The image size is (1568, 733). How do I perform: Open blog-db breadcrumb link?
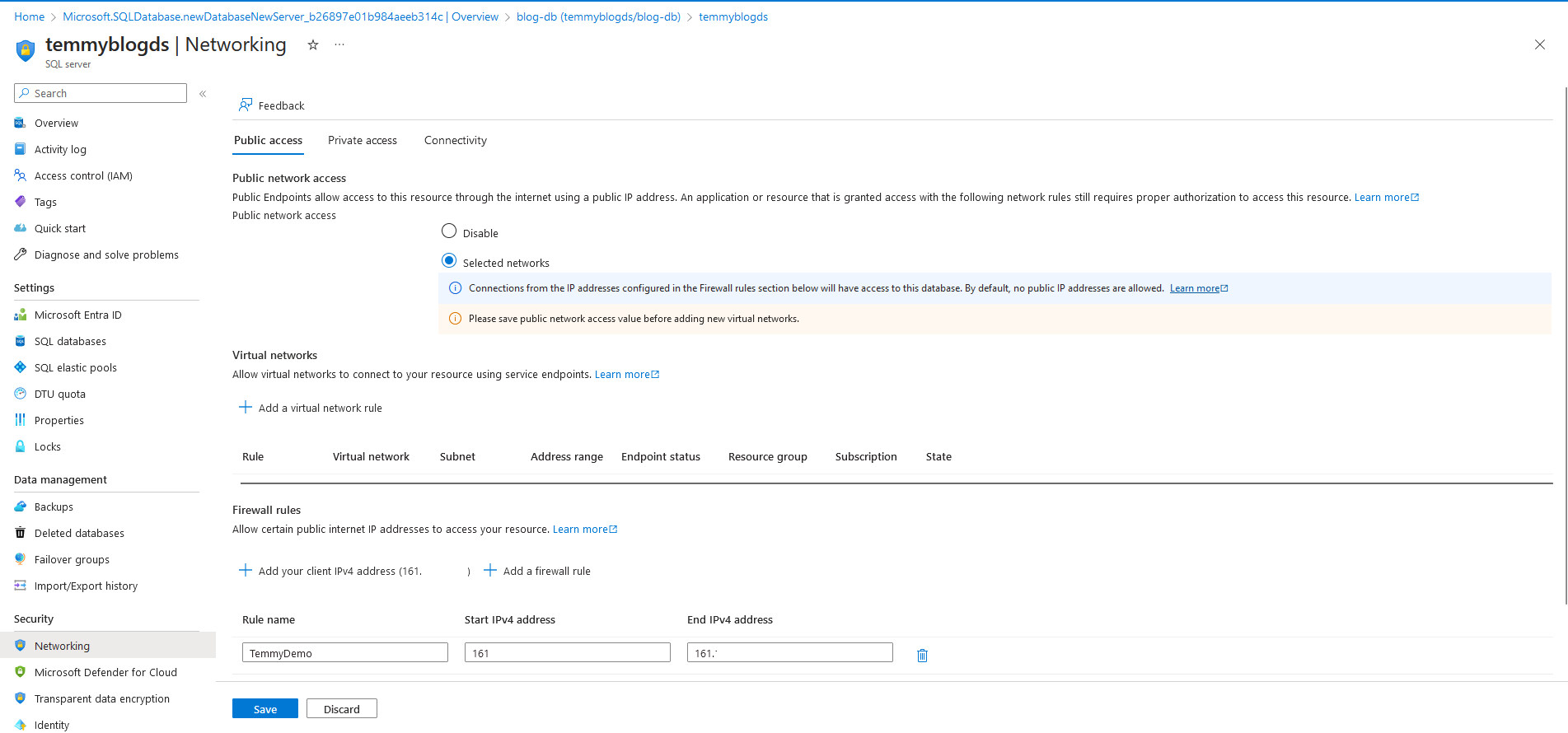coord(598,16)
